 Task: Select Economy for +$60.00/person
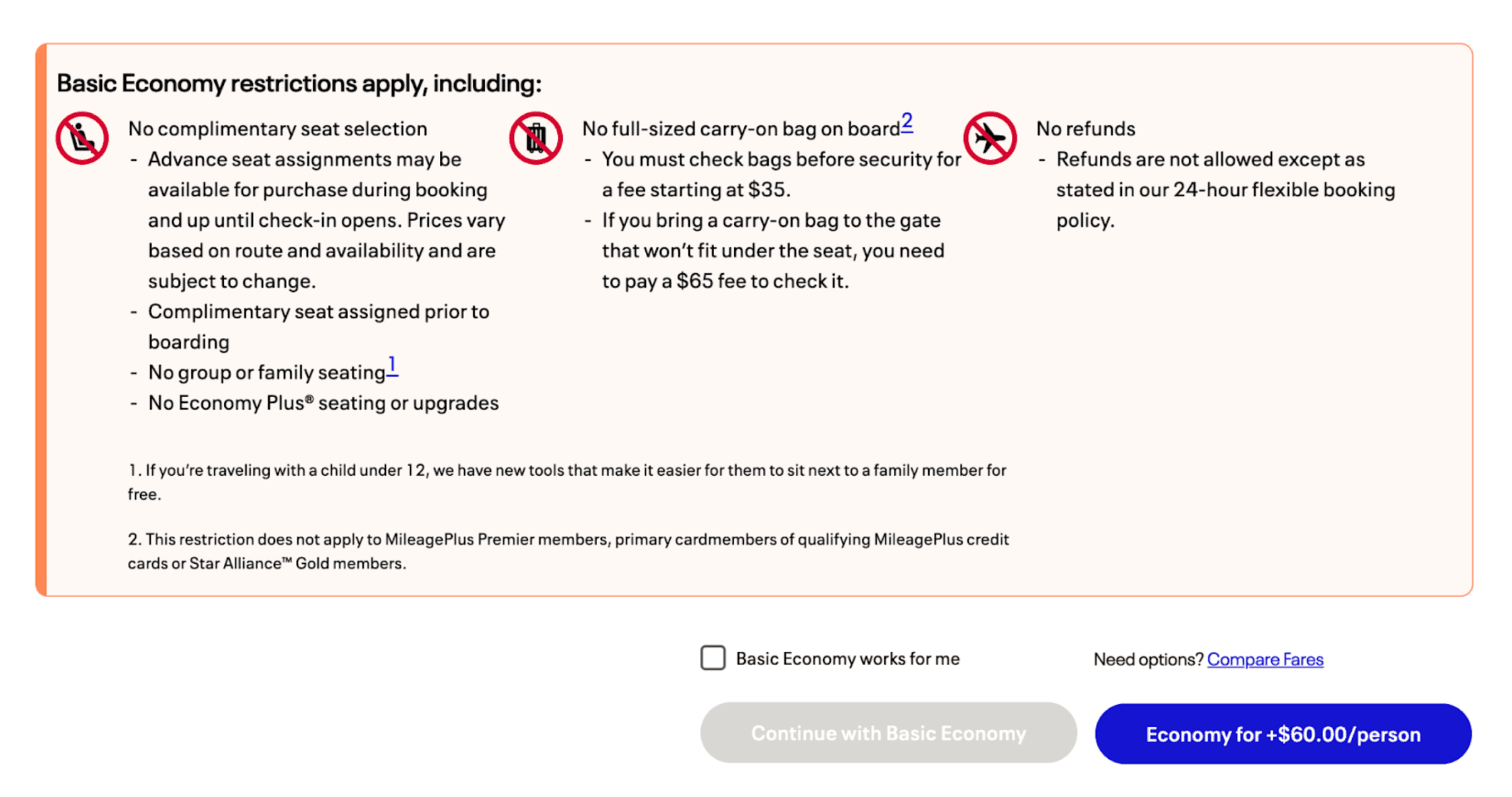1283,734
